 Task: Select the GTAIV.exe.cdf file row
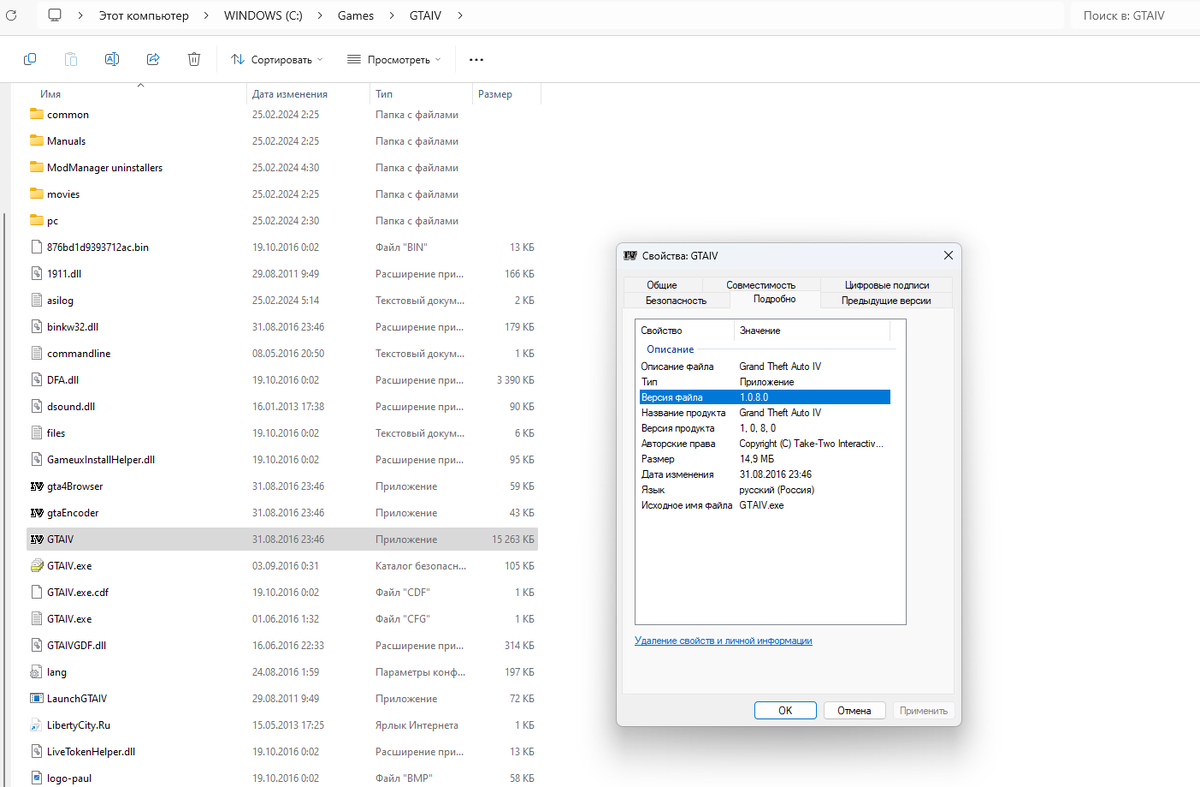point(283,592)
